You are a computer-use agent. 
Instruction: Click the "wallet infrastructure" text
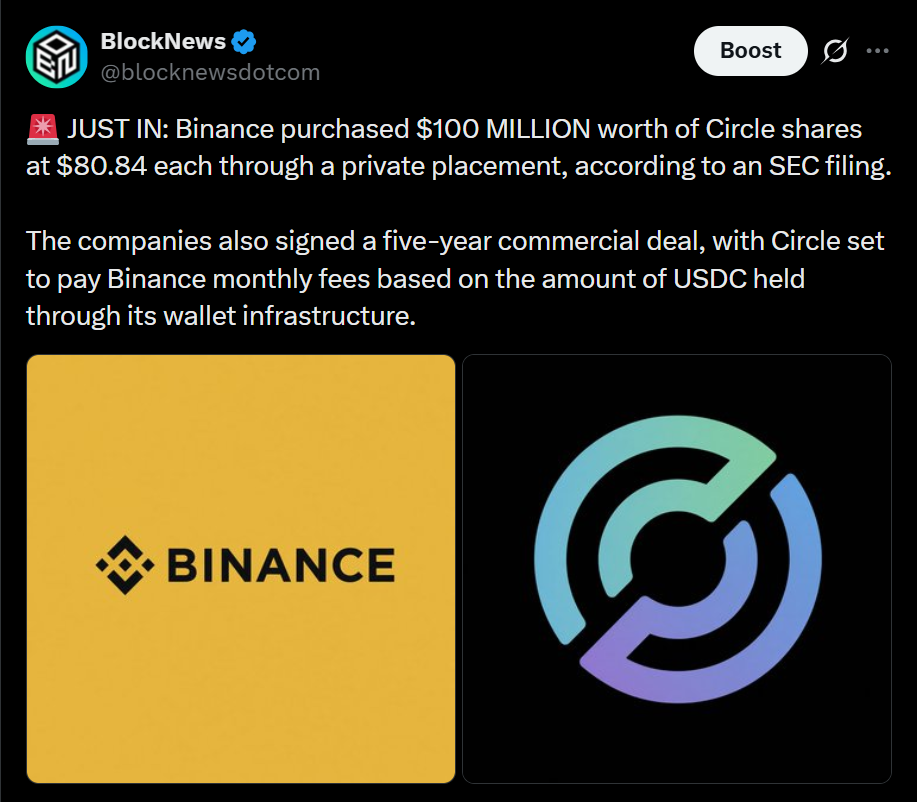(289, 316)
